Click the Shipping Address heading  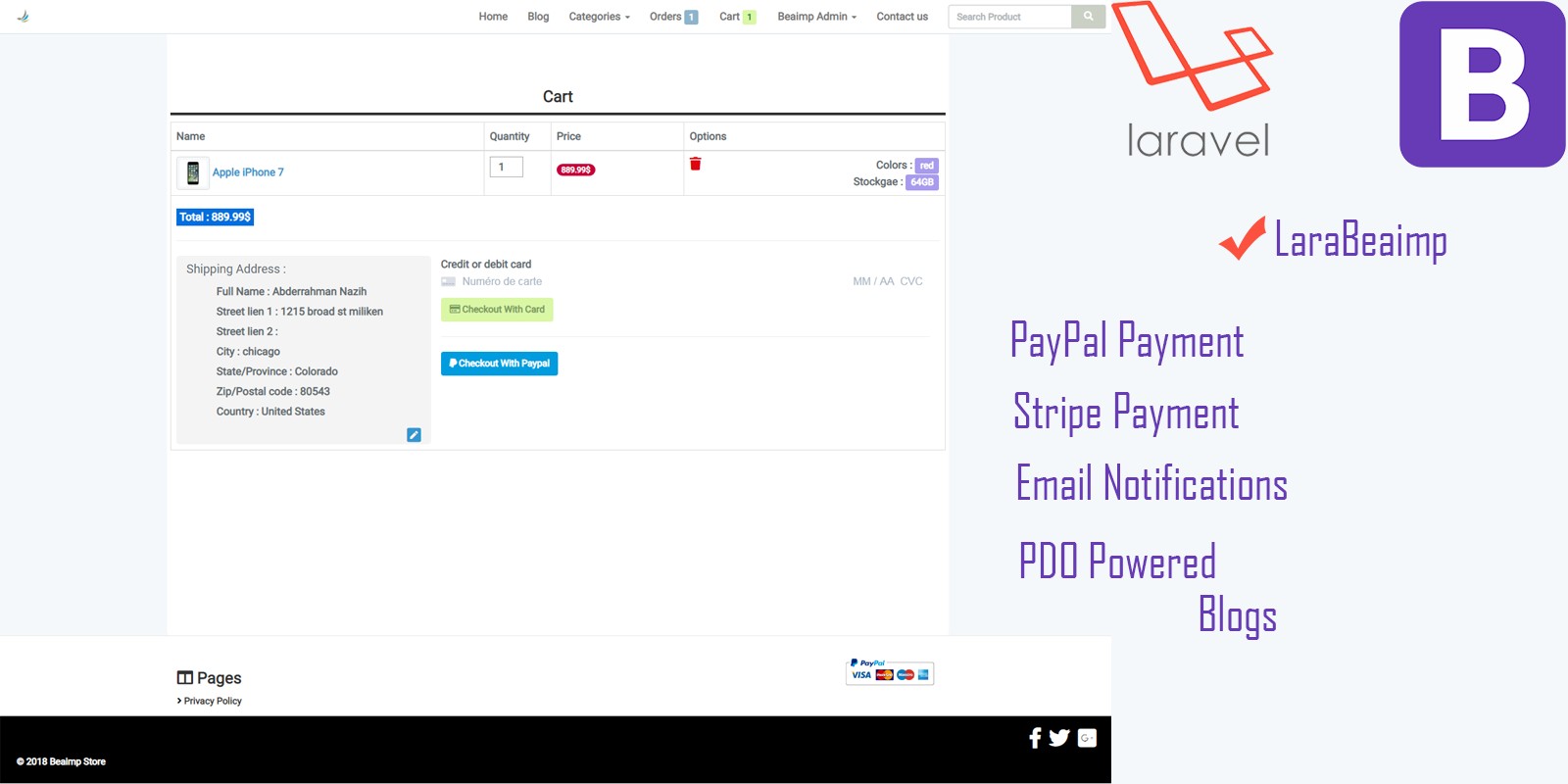coord(236,269)
